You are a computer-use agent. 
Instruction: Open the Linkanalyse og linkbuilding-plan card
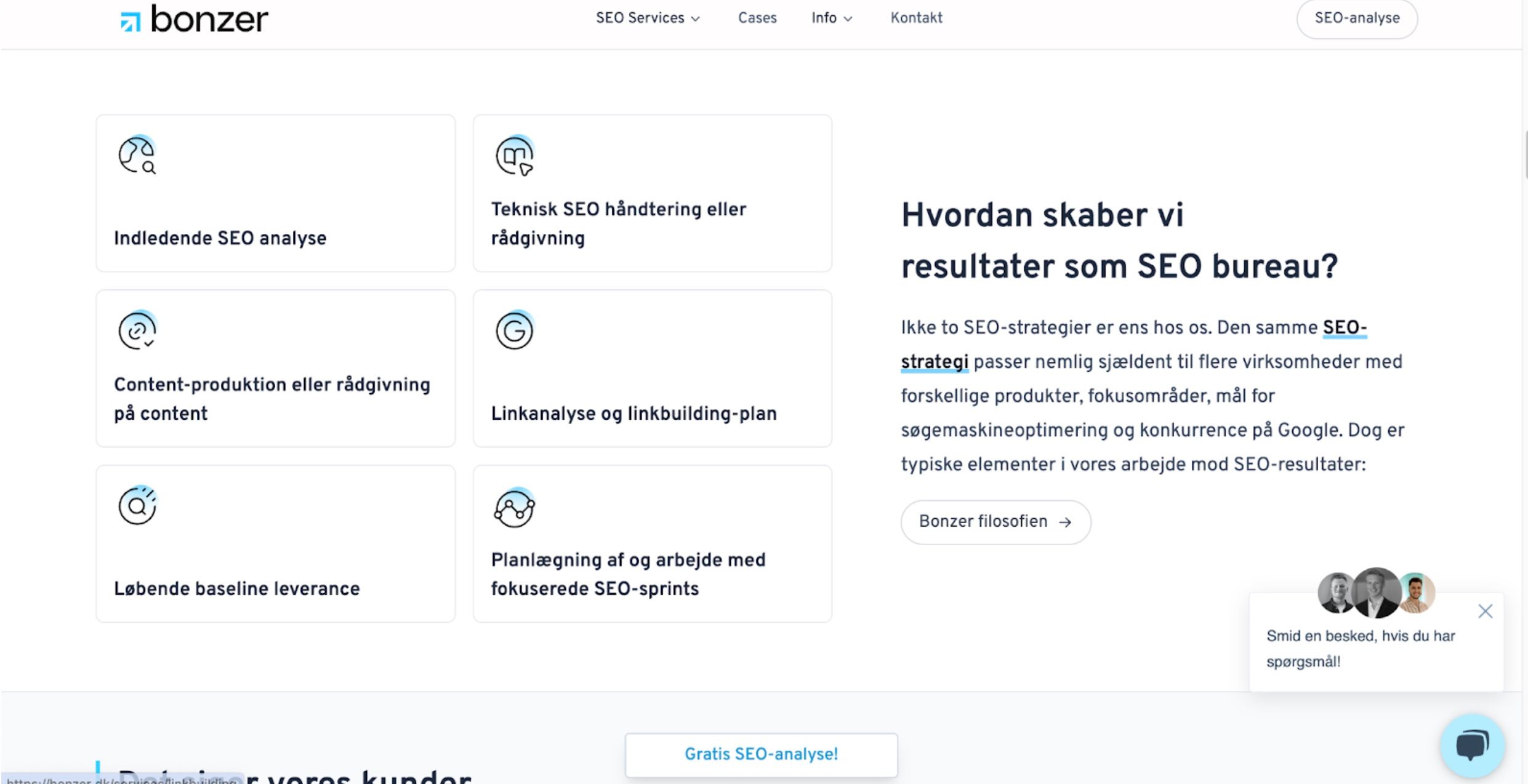652,368
